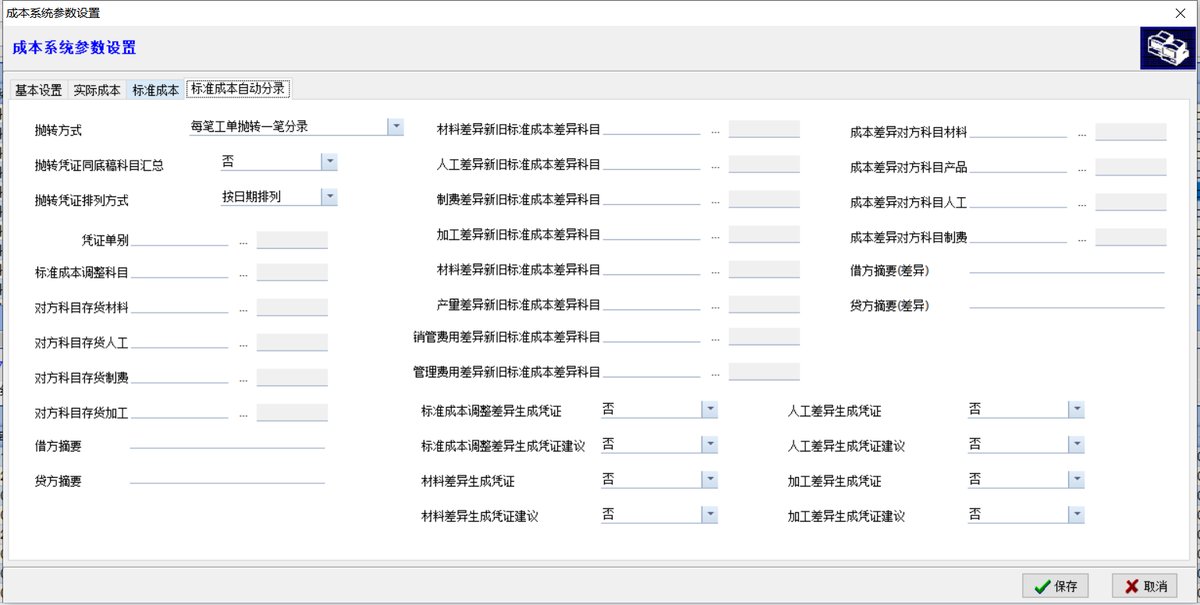The image size is (1200, 605).
Task: Click the gray name box beside 凭证单别
Action: tap(292, 240)
